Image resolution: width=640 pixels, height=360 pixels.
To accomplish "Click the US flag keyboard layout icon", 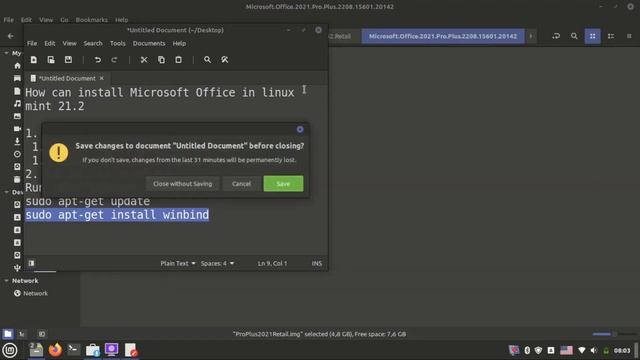I will (566, 350).
